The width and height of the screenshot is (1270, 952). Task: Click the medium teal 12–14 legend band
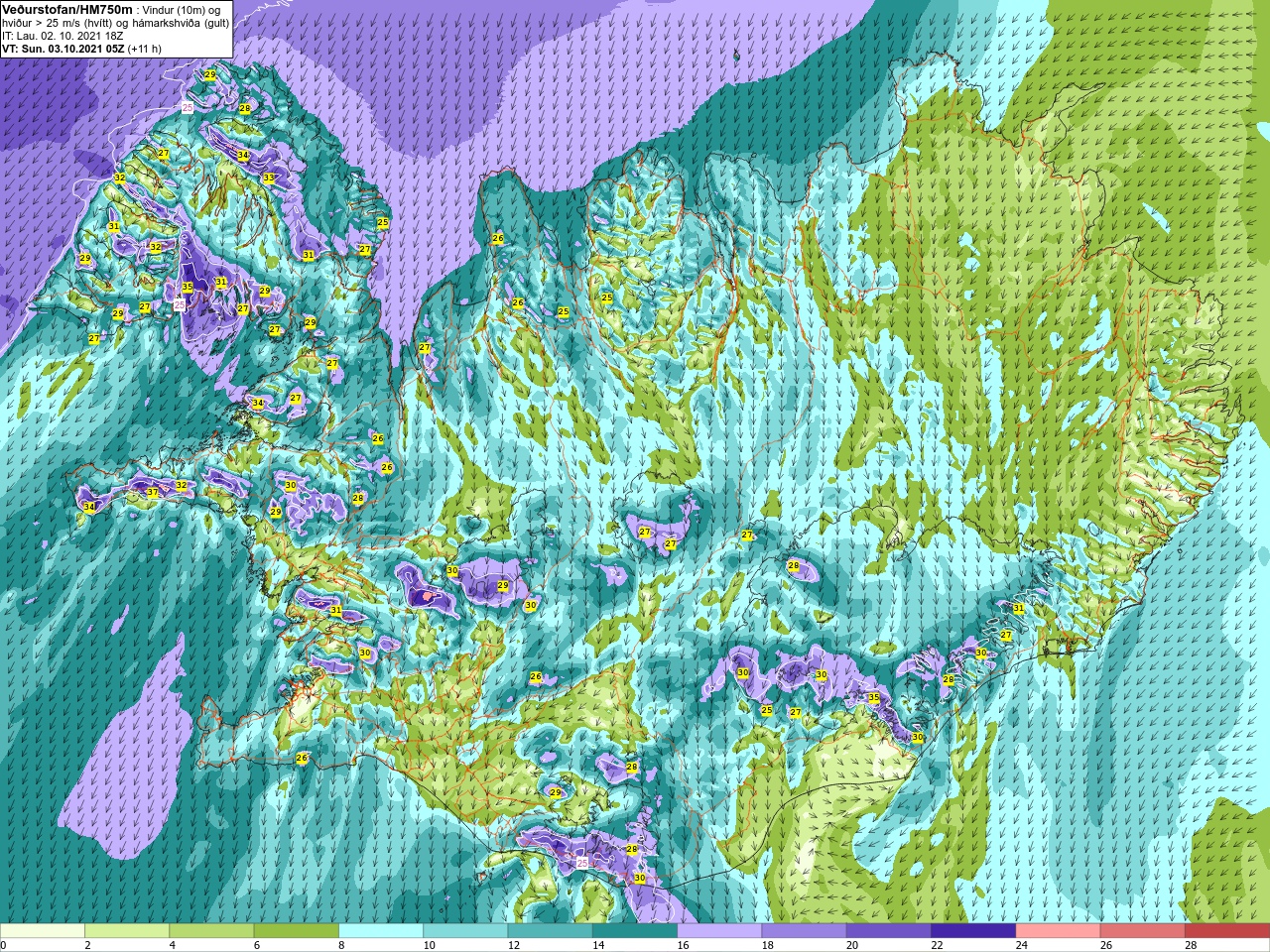click(550, 931)
